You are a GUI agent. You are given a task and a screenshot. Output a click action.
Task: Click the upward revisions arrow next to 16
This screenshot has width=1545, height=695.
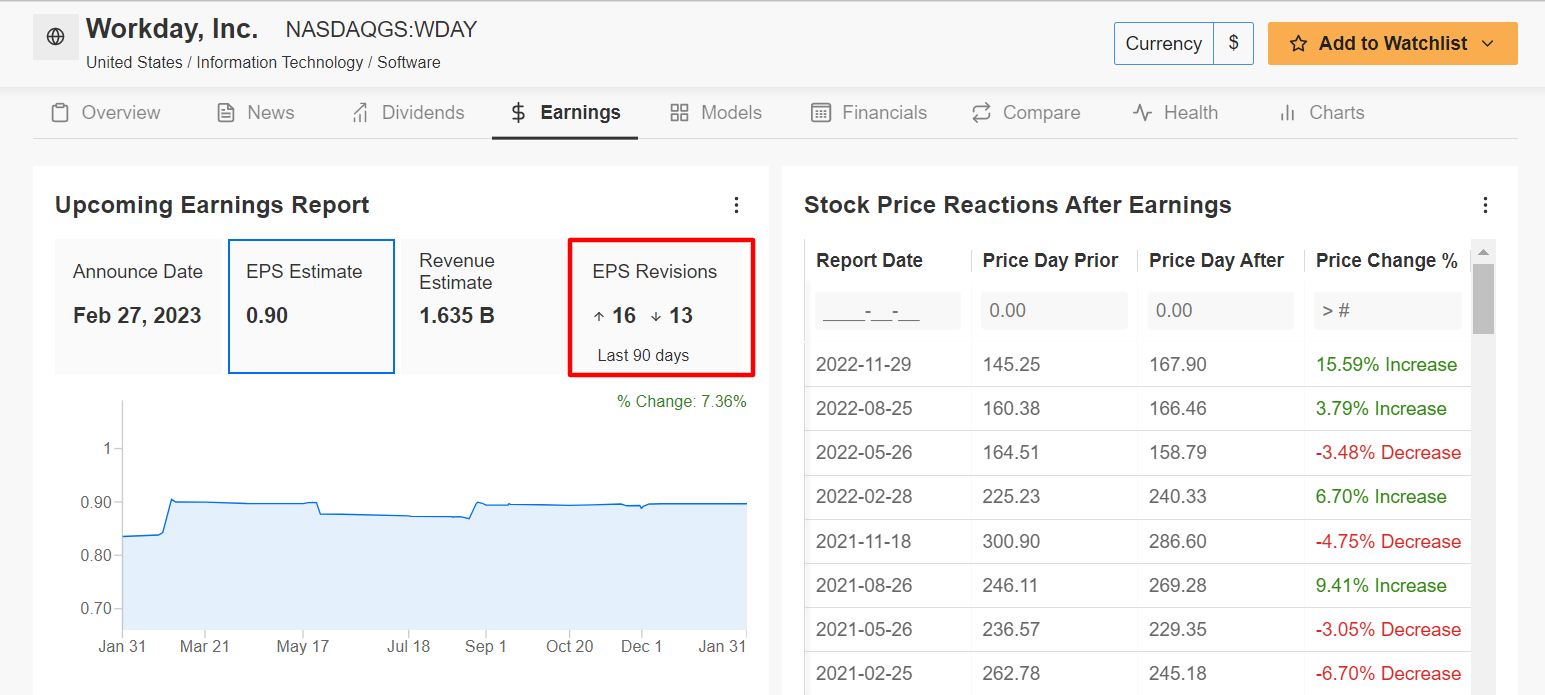[x=599, y=317]
